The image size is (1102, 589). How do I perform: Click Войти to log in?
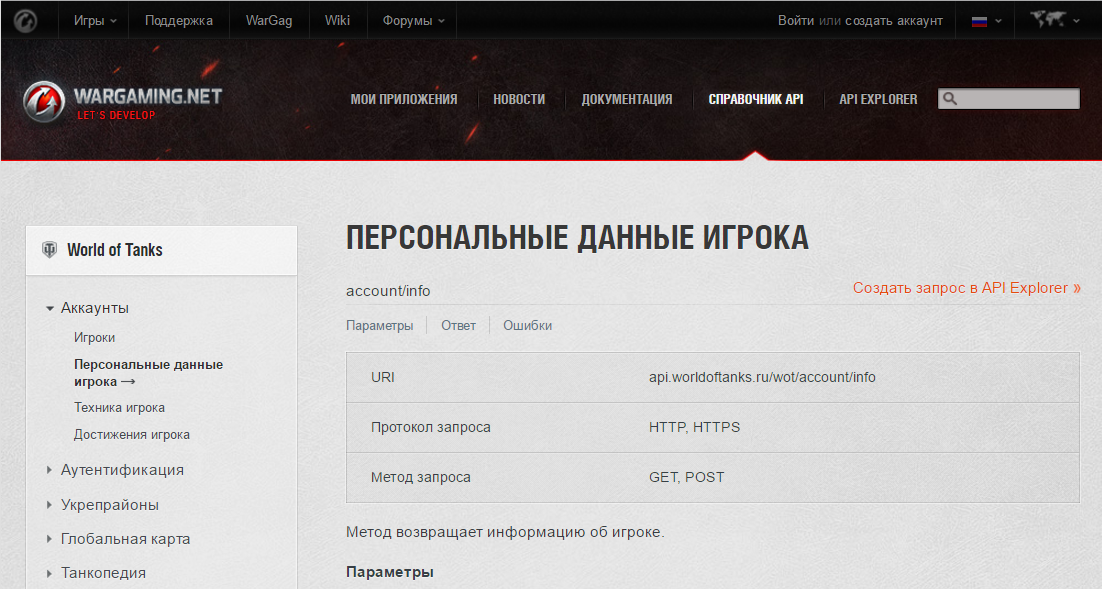click(796, 20)
